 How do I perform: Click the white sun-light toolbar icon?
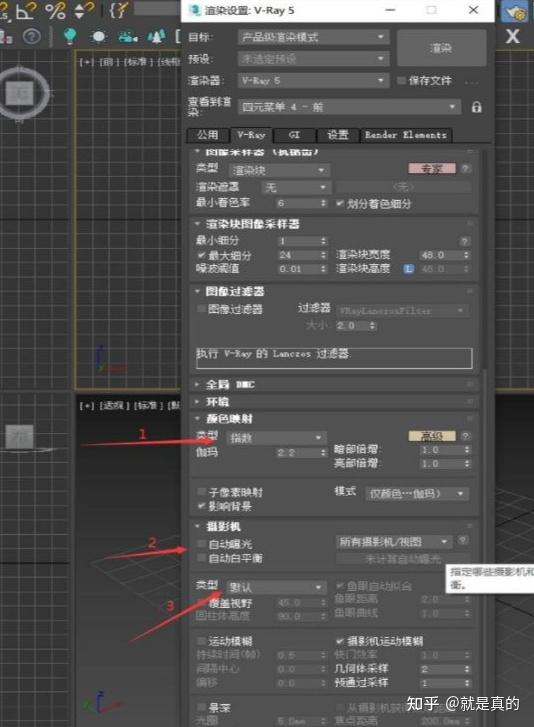coord(99,36)
